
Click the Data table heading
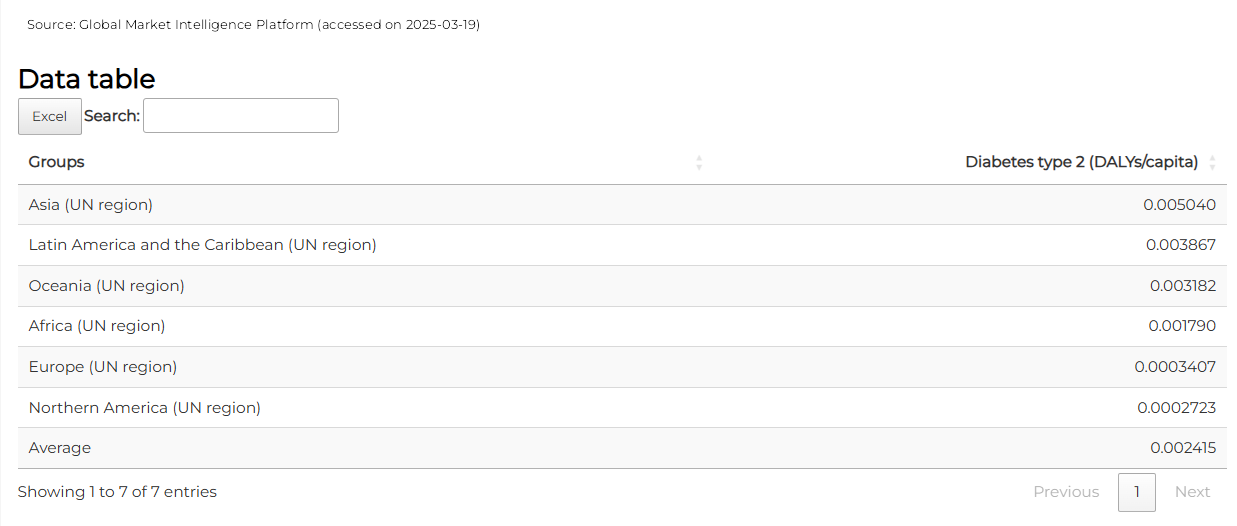[87, 79]
